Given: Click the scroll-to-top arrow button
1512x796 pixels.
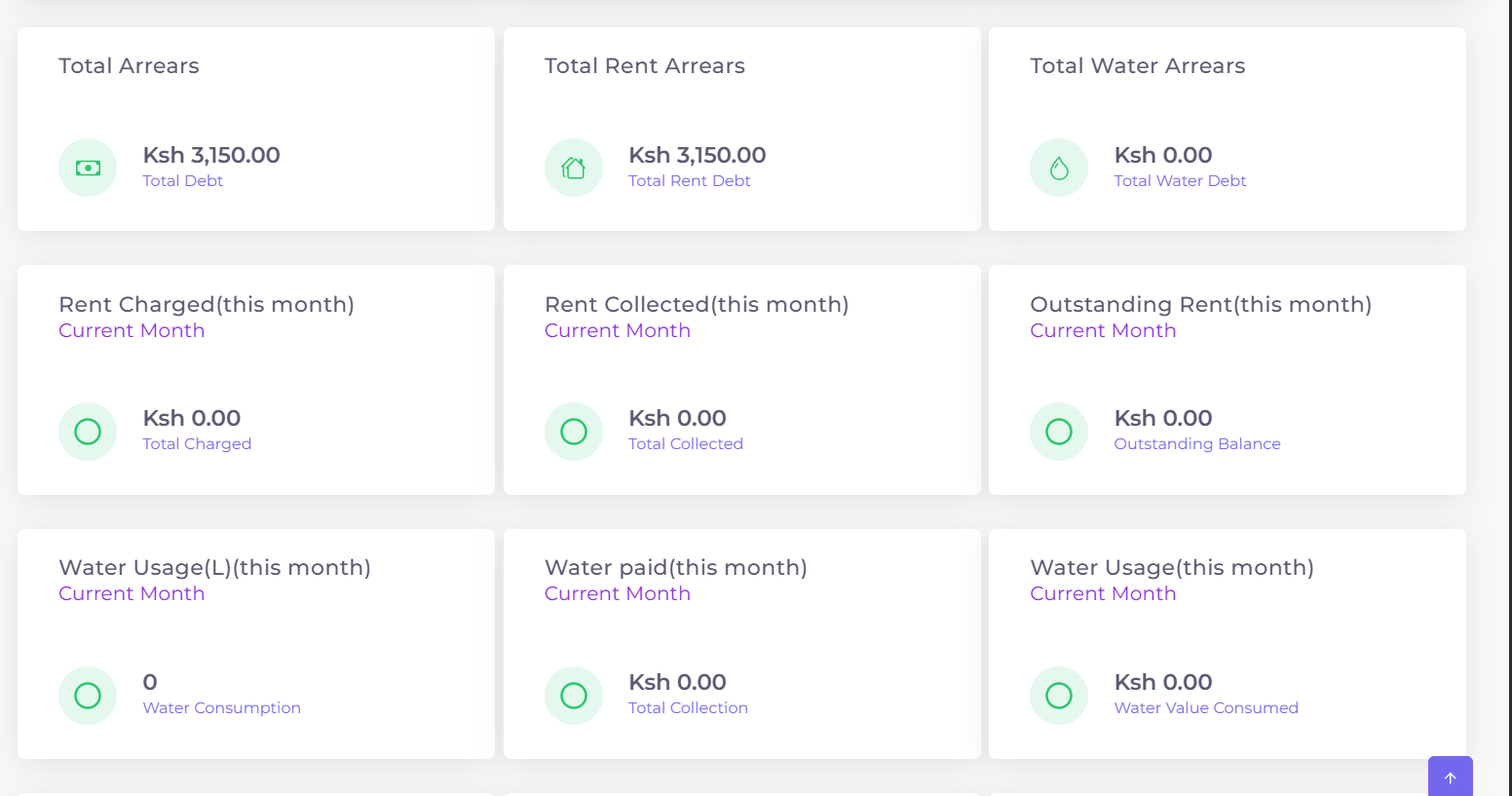Looking at the screenshot, I should (x=1450, y=777).
